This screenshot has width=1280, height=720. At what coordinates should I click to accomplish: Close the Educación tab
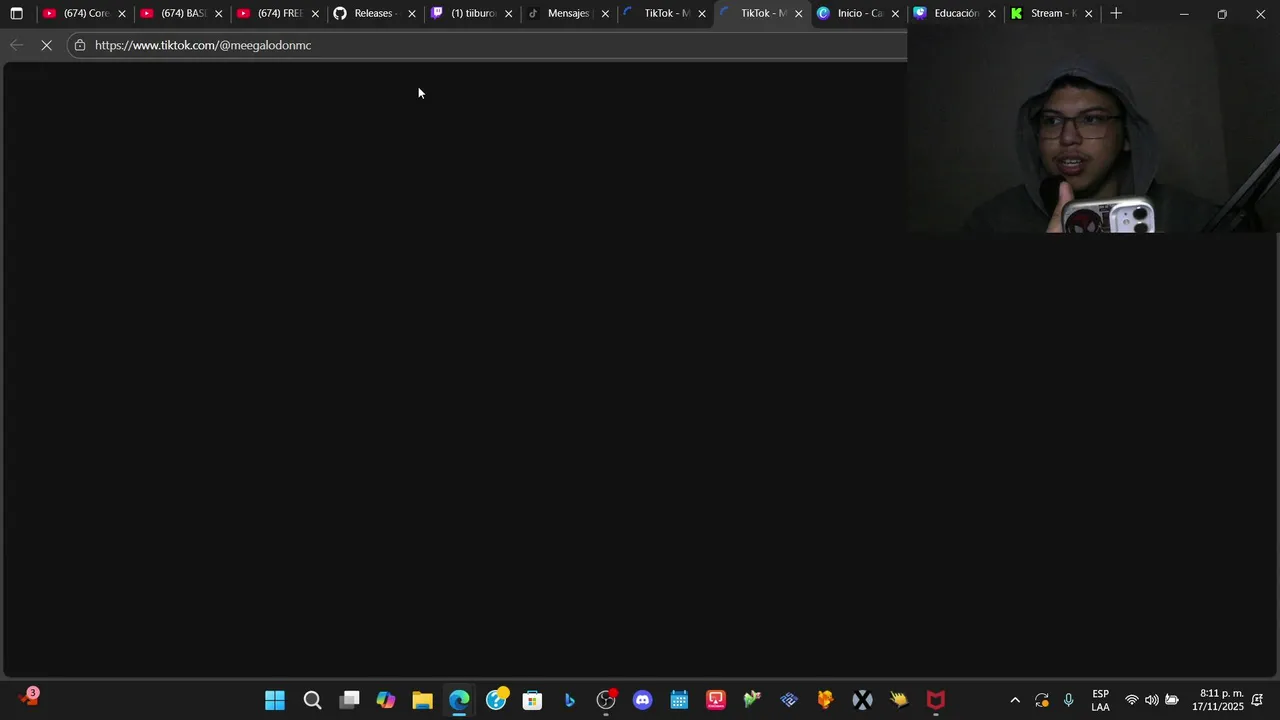(x=992, y=14)
